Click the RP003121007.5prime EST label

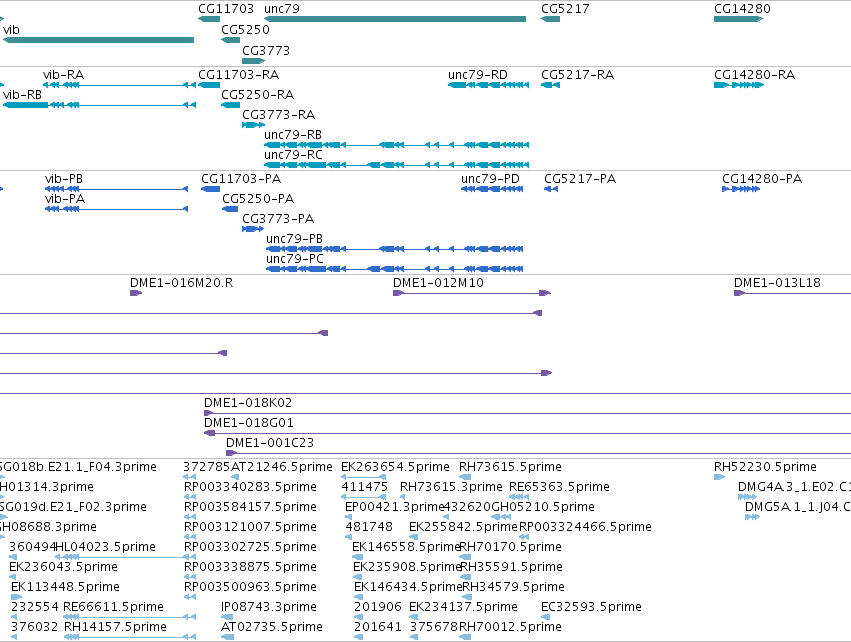pos(250,527)
